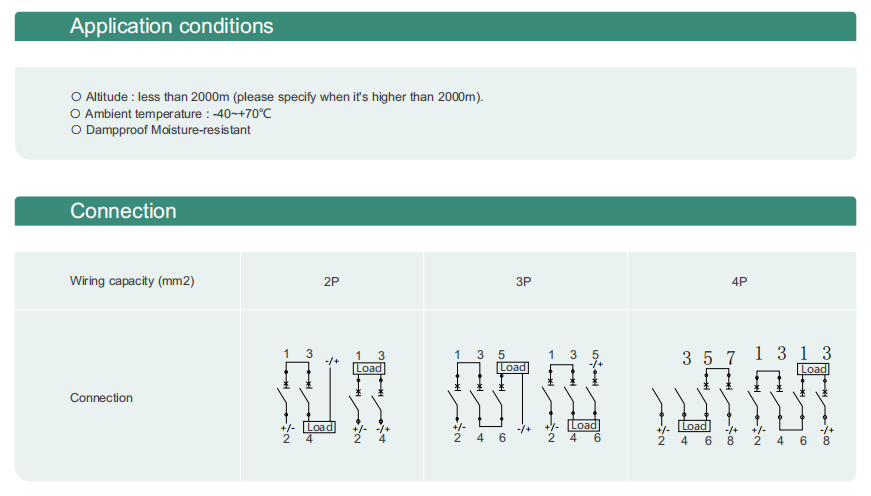The height and width of the screenshot is (496, 871).
Task: Select the Dampproof Moisture-resistant bullet circle
Action: 76,130
